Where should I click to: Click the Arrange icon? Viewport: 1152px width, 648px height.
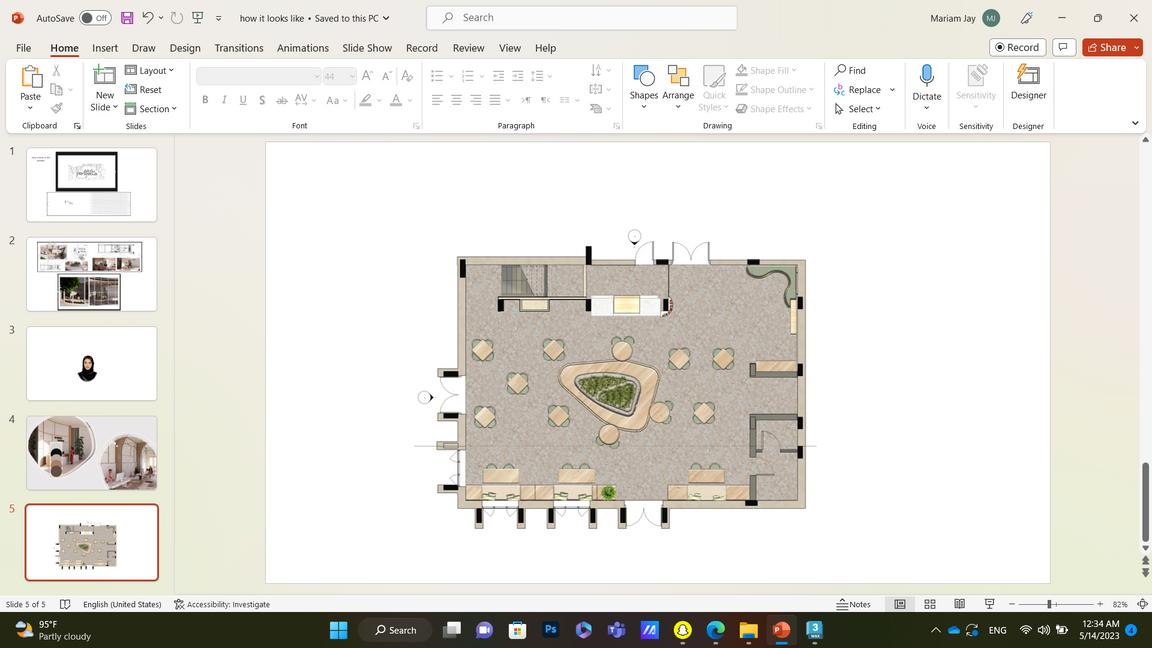click(678, 76)
